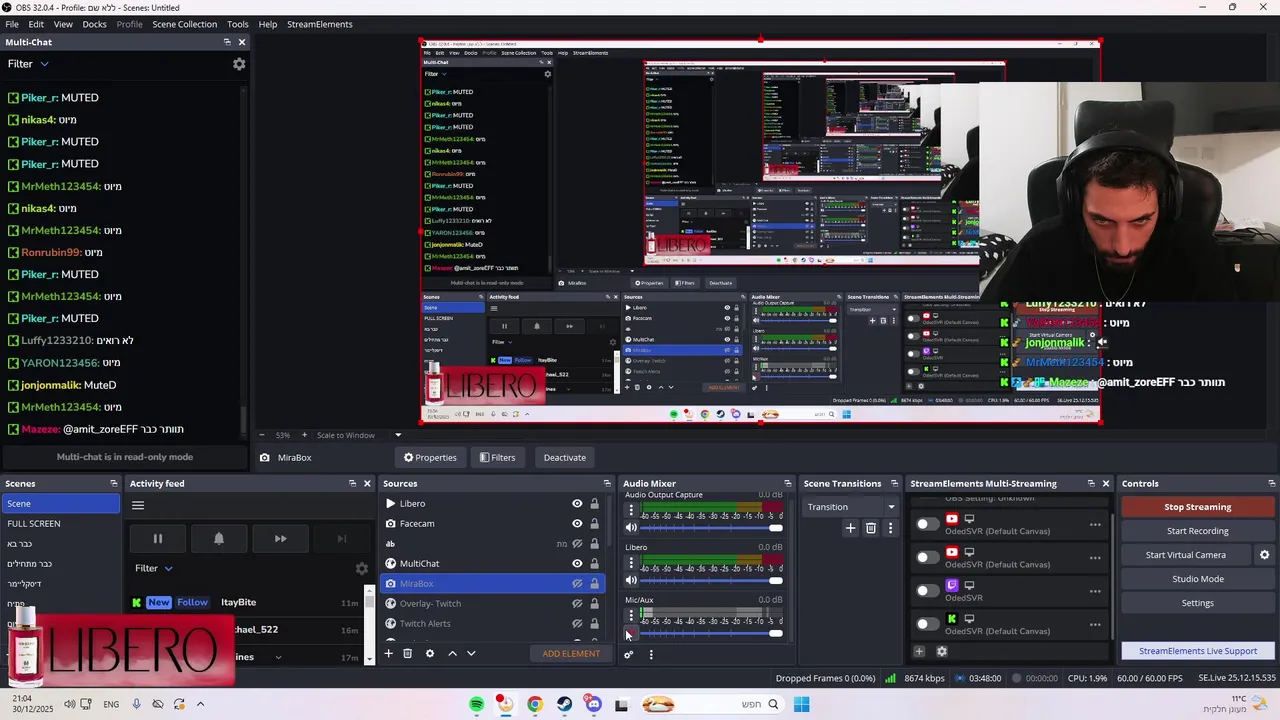Click the Deactivate button
Viewport: 1280px width, 720px height.
point(565,458)
